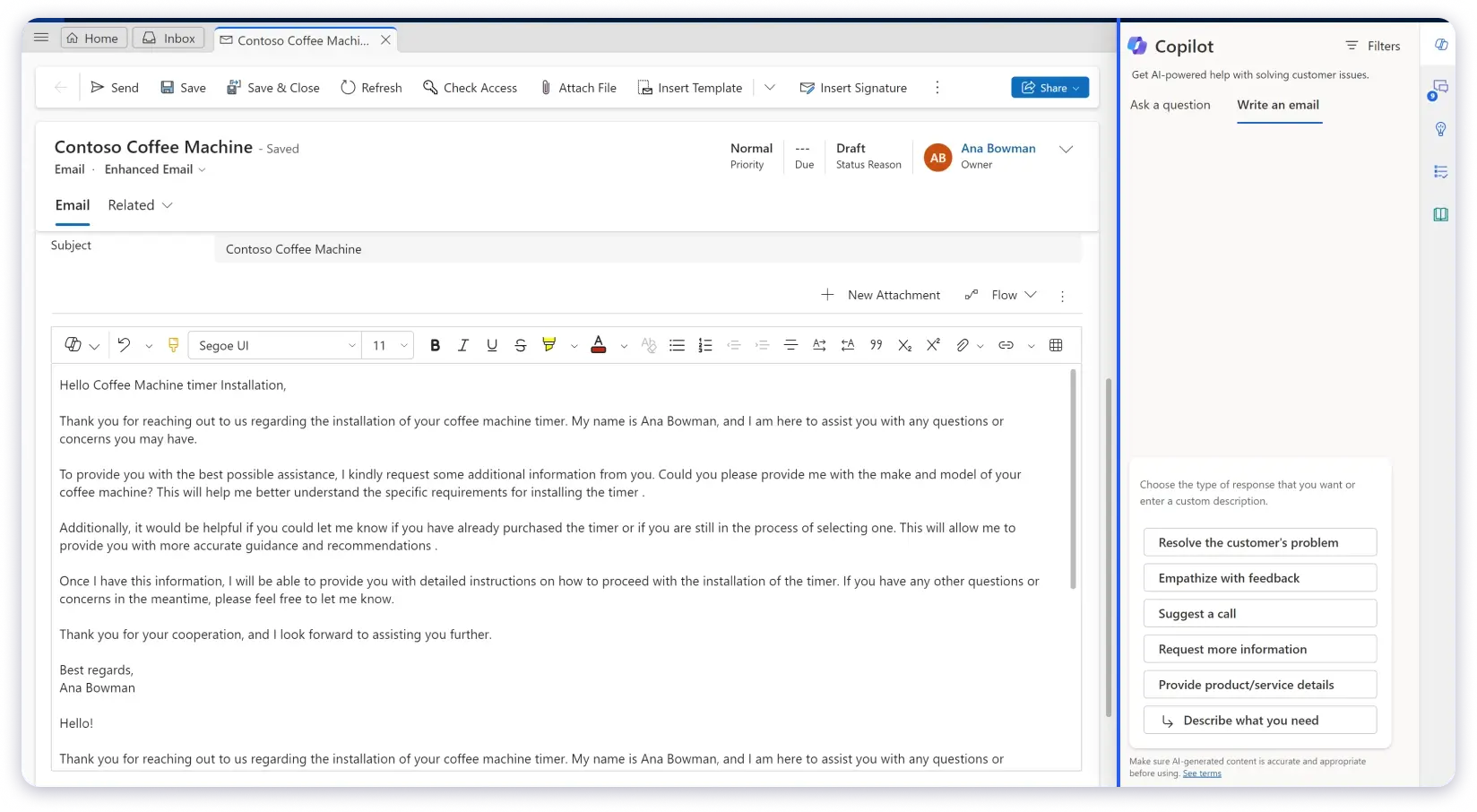Open the Enhanced Email form selector

pyautogui.click(x=155, y=169)
